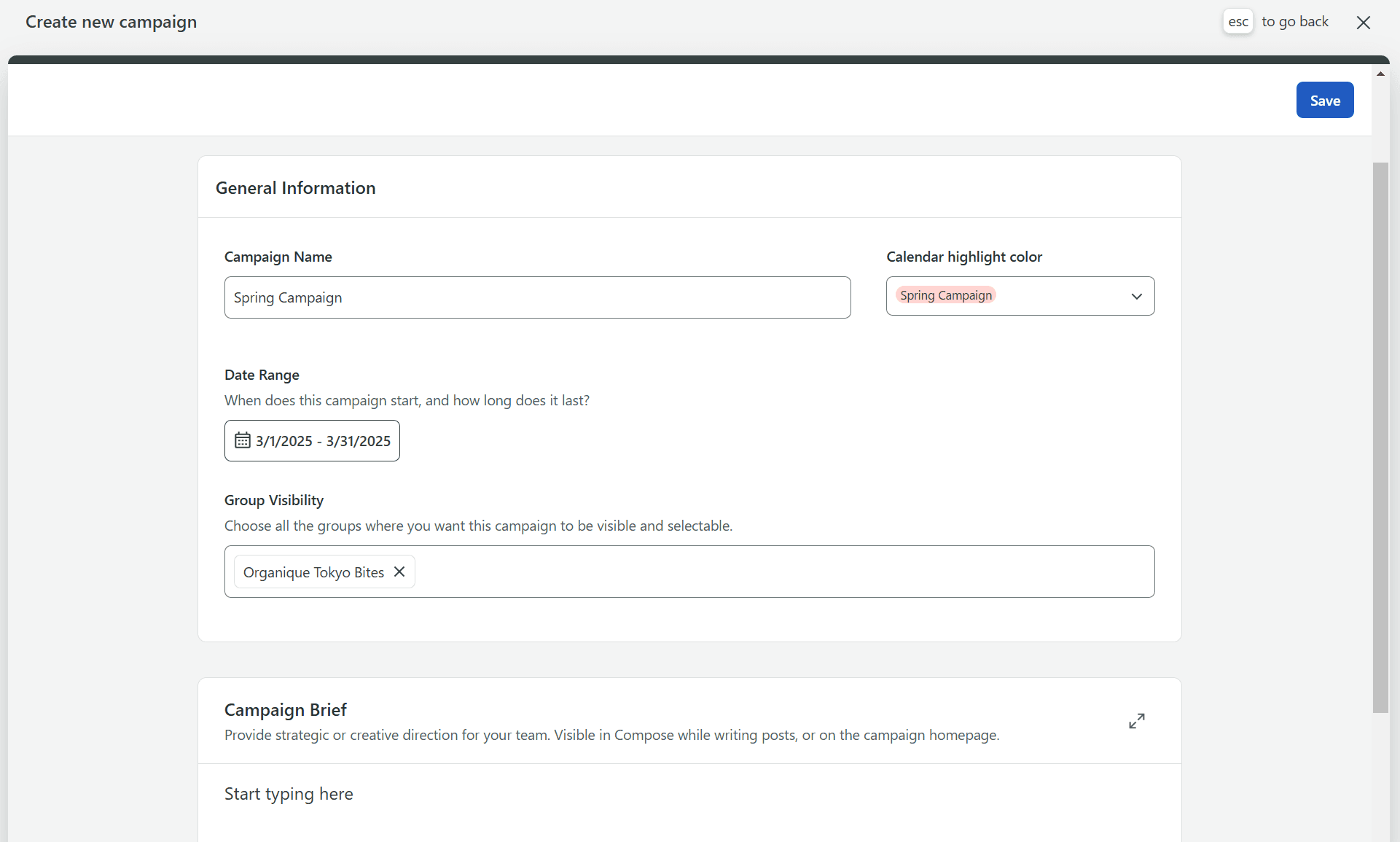Remove the Organique Tokyo Bites group tag
Viewport: 1400px width, 842px height.
tap(399, 572)
